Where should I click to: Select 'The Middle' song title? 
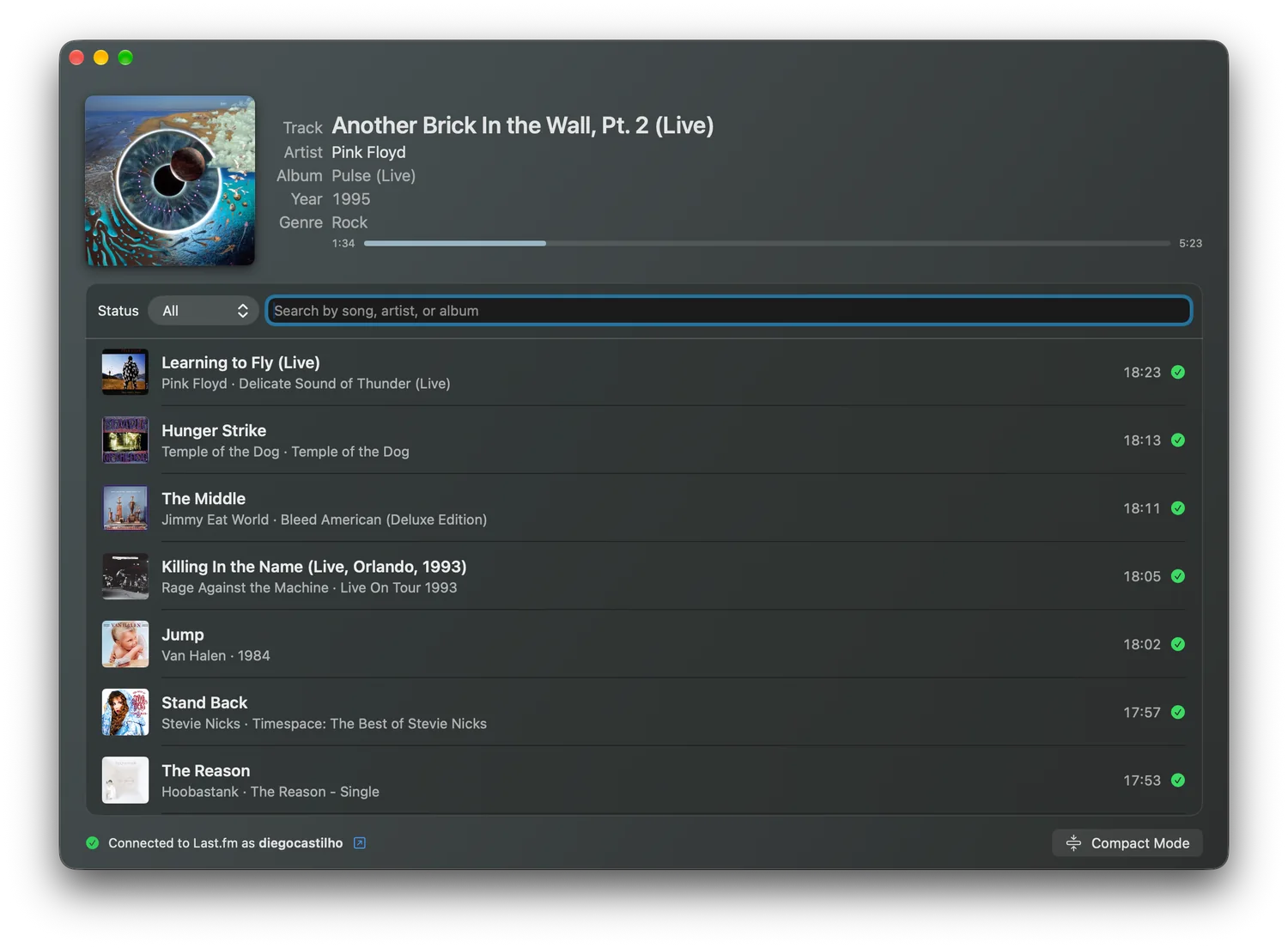(x=204, y=498)
